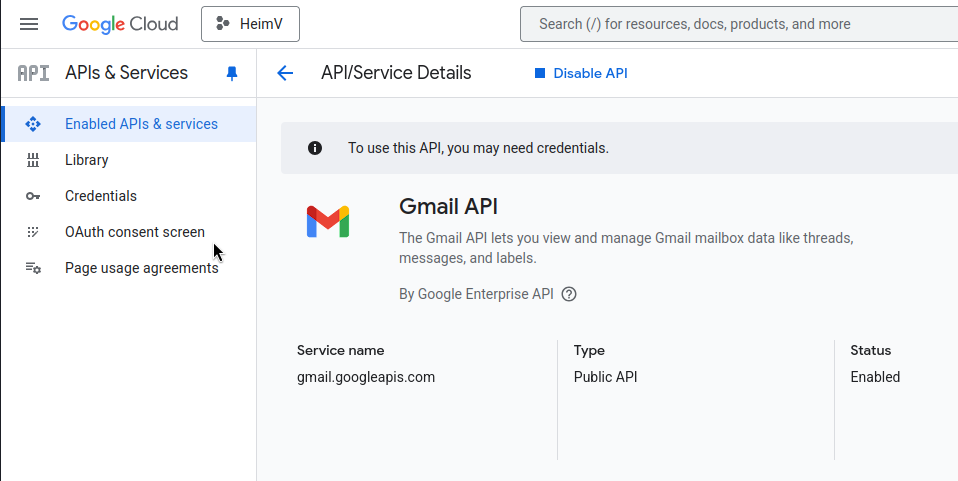Click the info icon in credentials banner
Viewport: 958px width, 481px height.
click(x=315, y=148)
